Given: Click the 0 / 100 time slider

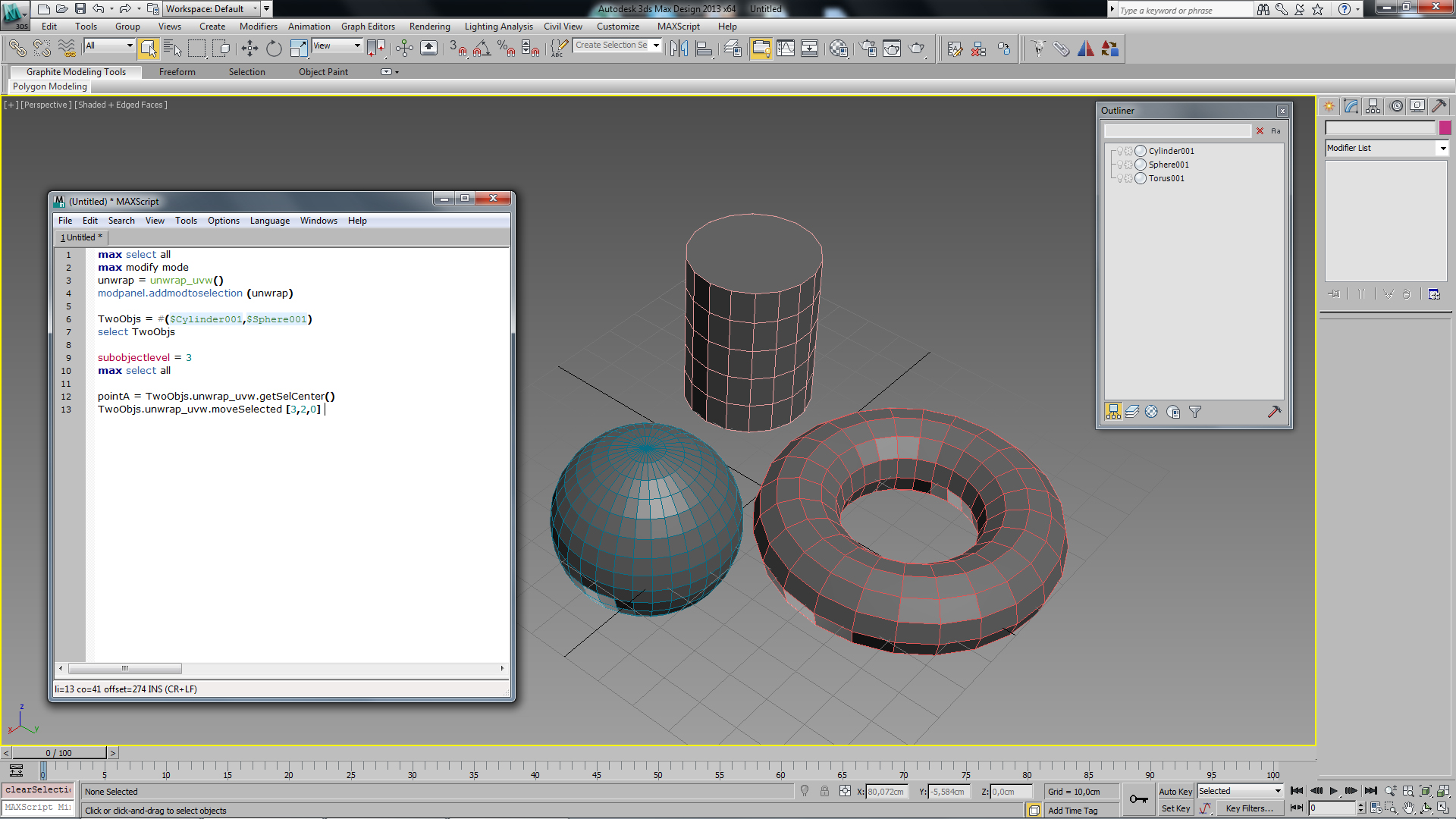Looking at the screenshot, I should coord(58,753).
